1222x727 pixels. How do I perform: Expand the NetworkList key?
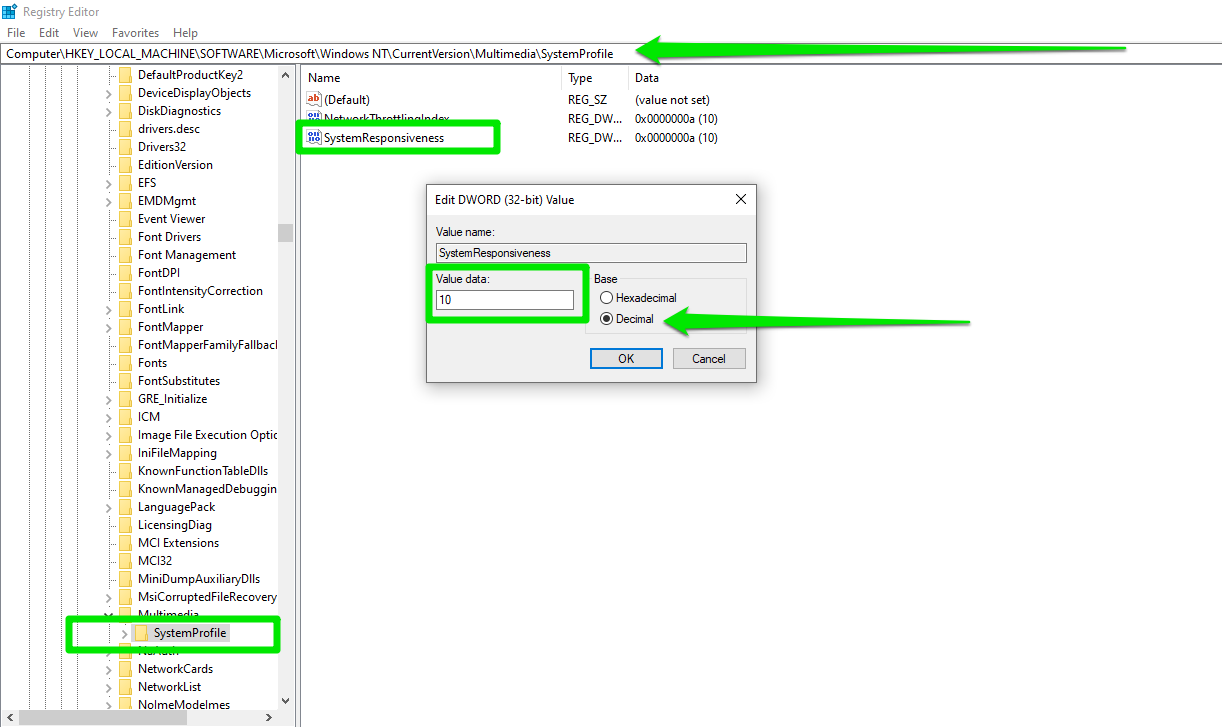109,687
